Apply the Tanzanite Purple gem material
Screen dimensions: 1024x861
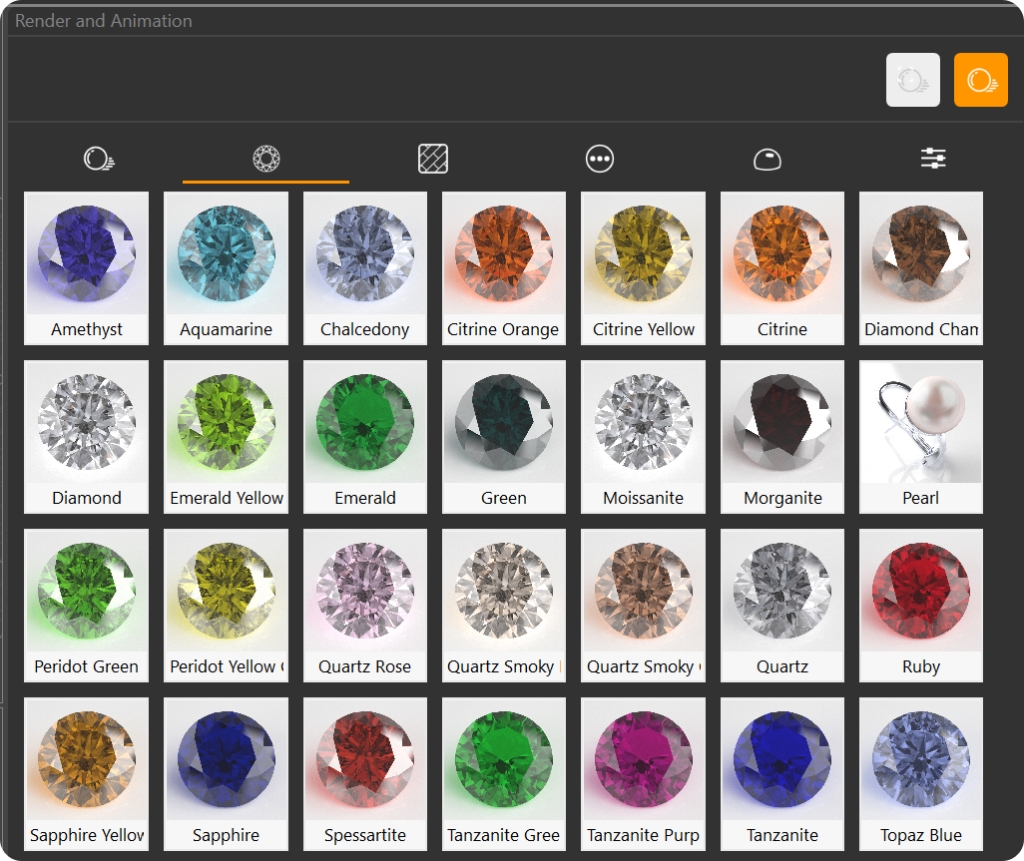pos(643,773)
